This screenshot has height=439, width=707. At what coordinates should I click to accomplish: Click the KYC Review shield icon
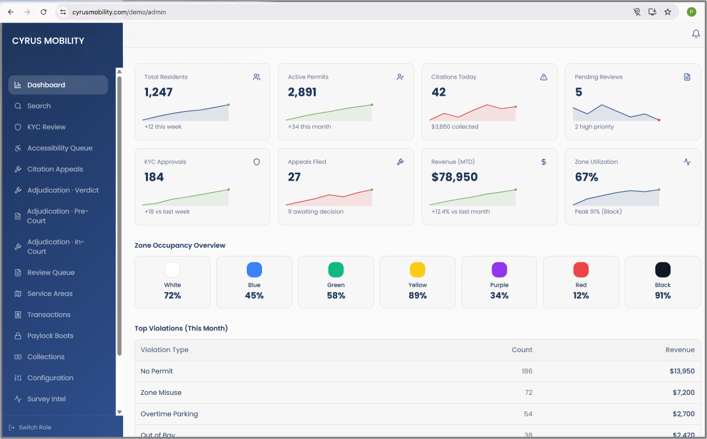[18, 127]
